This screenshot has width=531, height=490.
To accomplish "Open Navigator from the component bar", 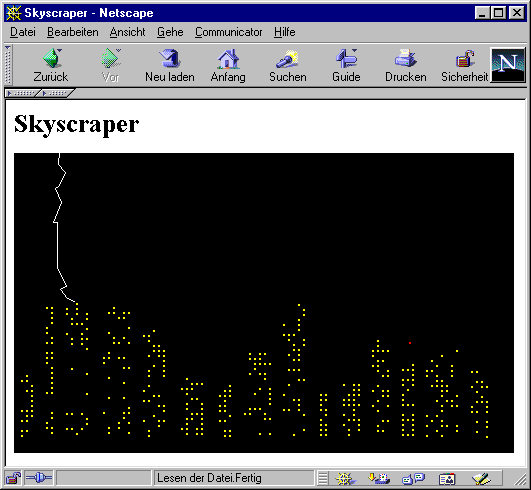I will 345,478.
